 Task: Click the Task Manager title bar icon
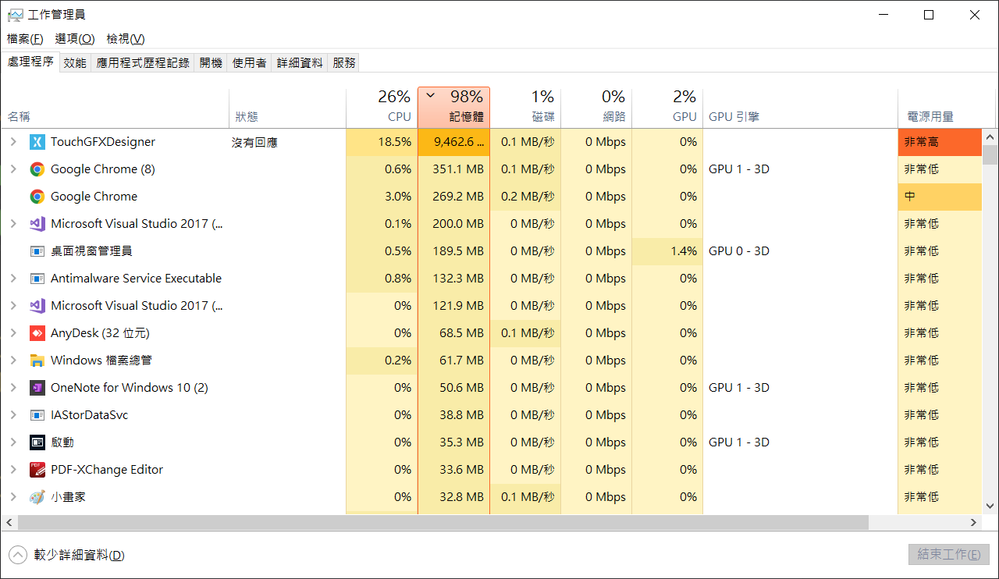click(x=15, y=15)
